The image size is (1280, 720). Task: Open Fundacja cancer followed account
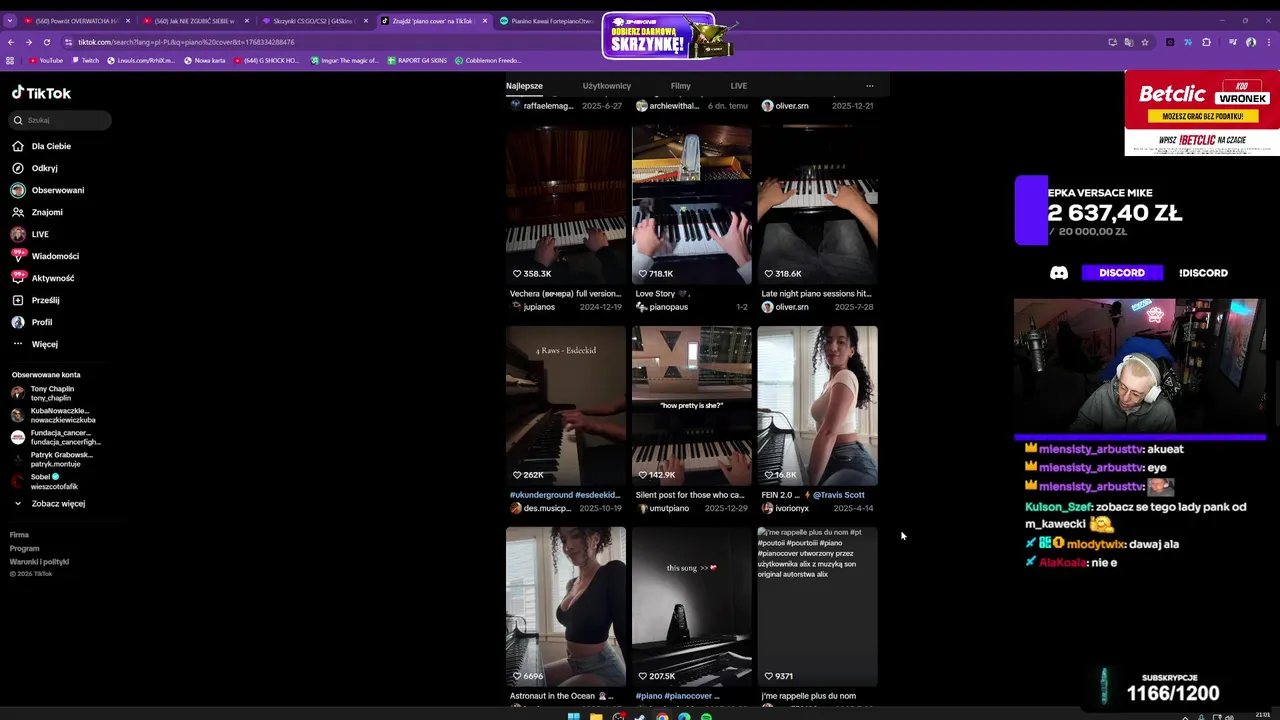[55, 437]
